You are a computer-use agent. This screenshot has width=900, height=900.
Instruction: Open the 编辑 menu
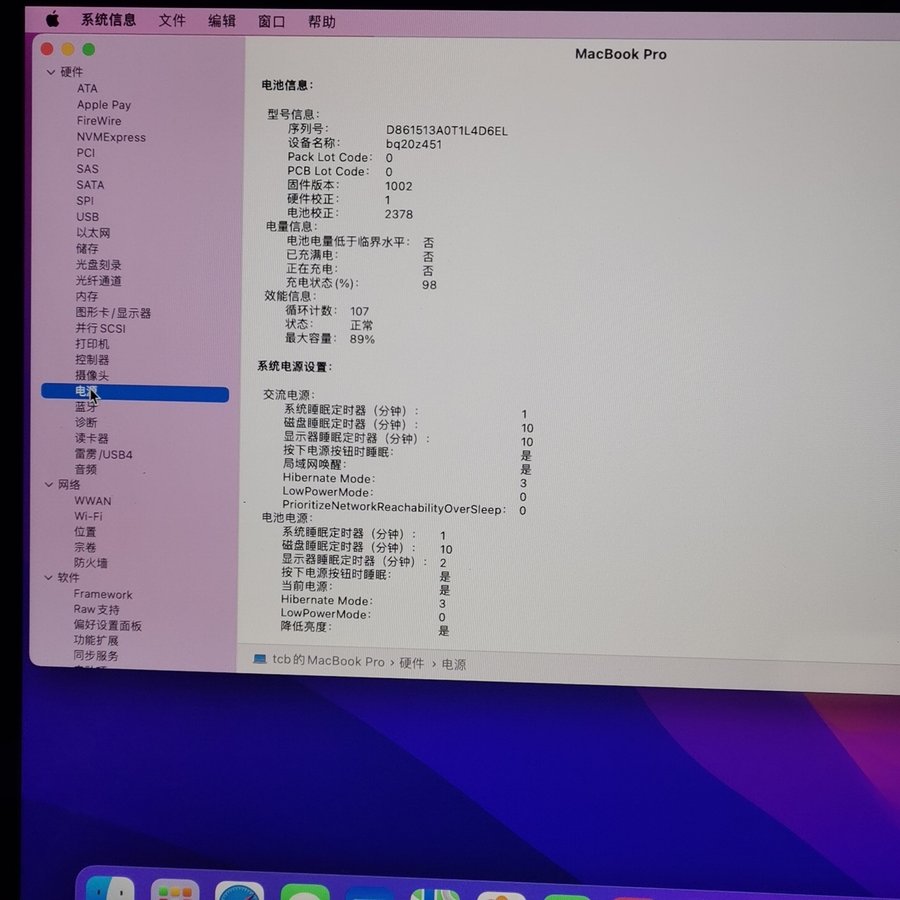pos(222,21)
